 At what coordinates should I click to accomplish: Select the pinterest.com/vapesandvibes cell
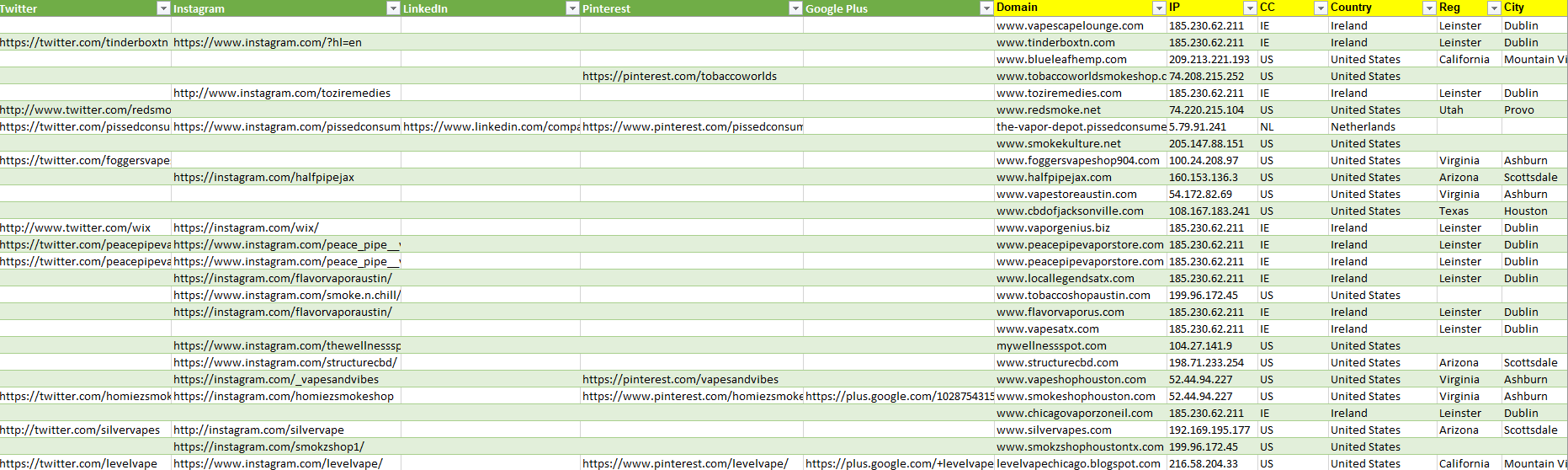pyautogui.click(x=692, y=379)
